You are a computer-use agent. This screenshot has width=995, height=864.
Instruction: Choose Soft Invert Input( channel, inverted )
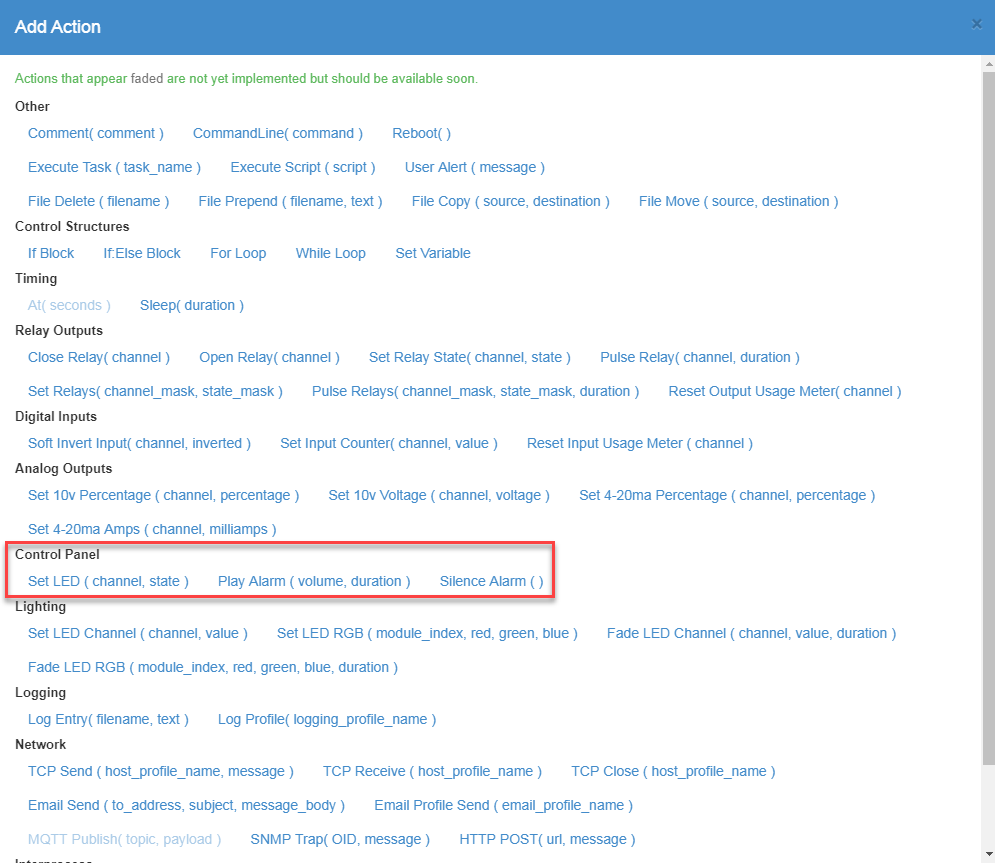139,443
